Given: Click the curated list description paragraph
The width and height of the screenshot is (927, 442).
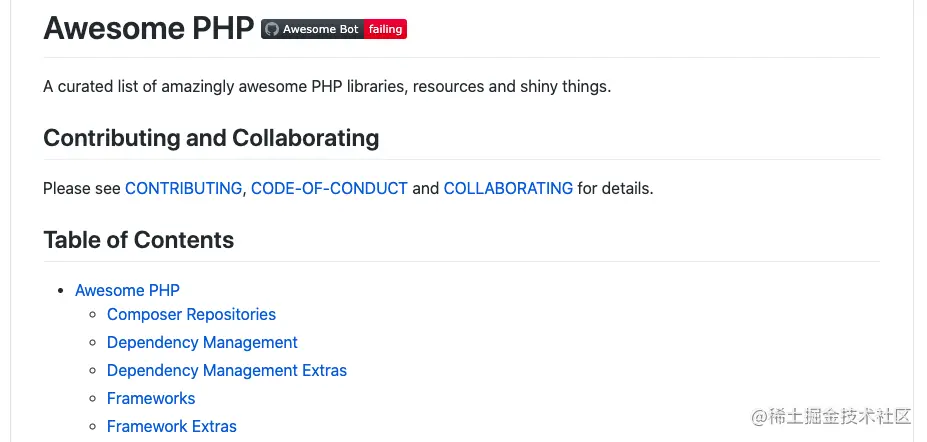Looking at the screenshot, I should click(x=327, y=87).
